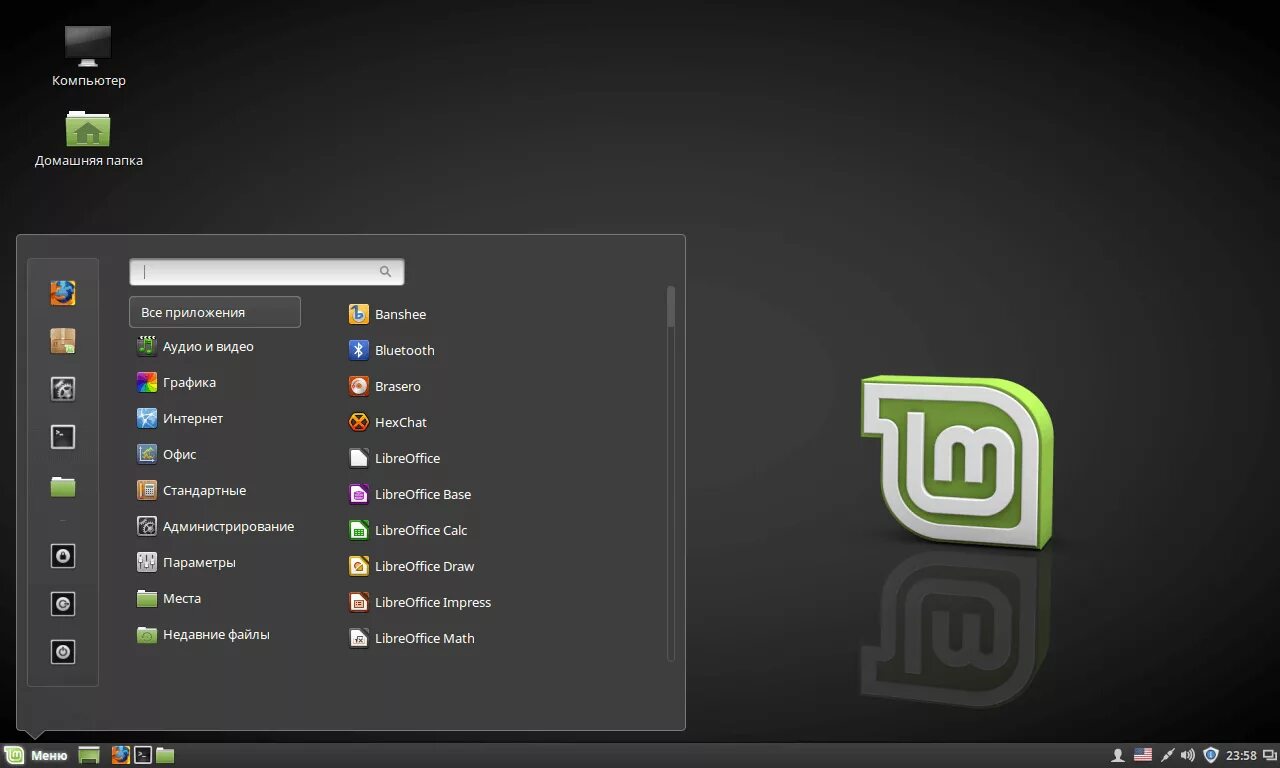Click the Logout icon in menu sidebar
The height and width of the screenshot is (768, 1280).
(63, 604)
